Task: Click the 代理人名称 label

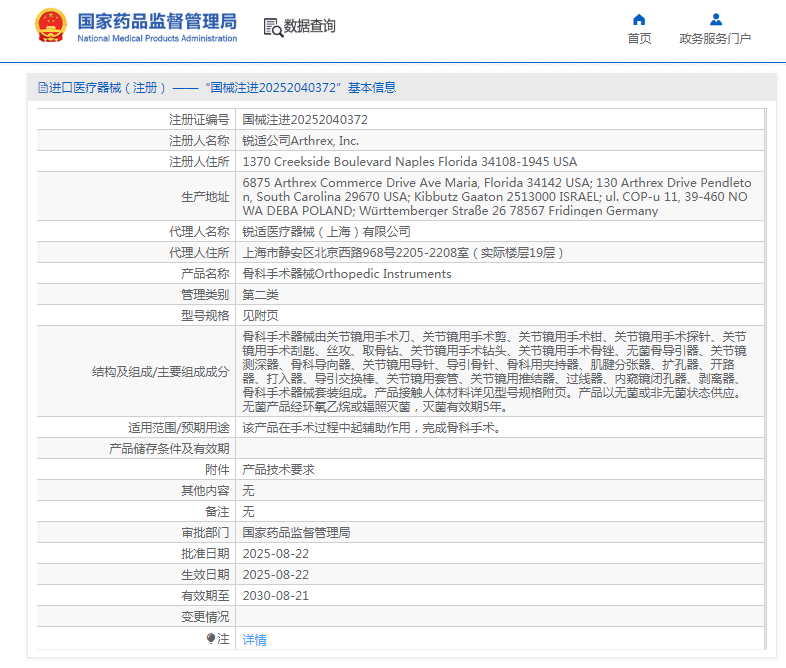Action: click(199, 232)
